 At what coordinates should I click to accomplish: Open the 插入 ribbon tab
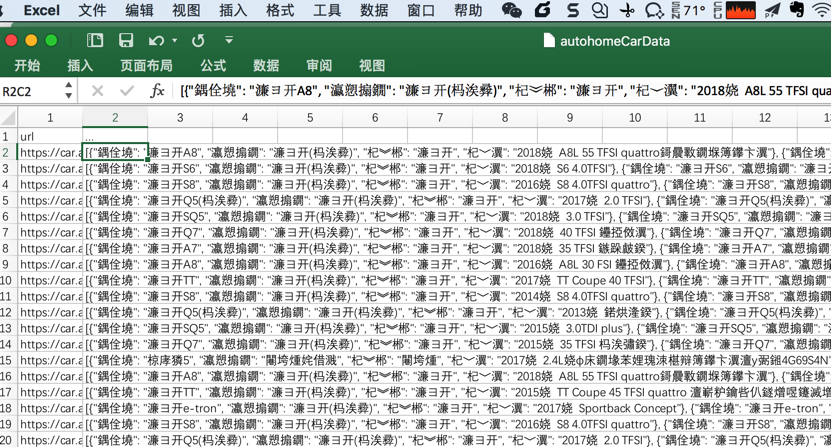pos(80,65)
